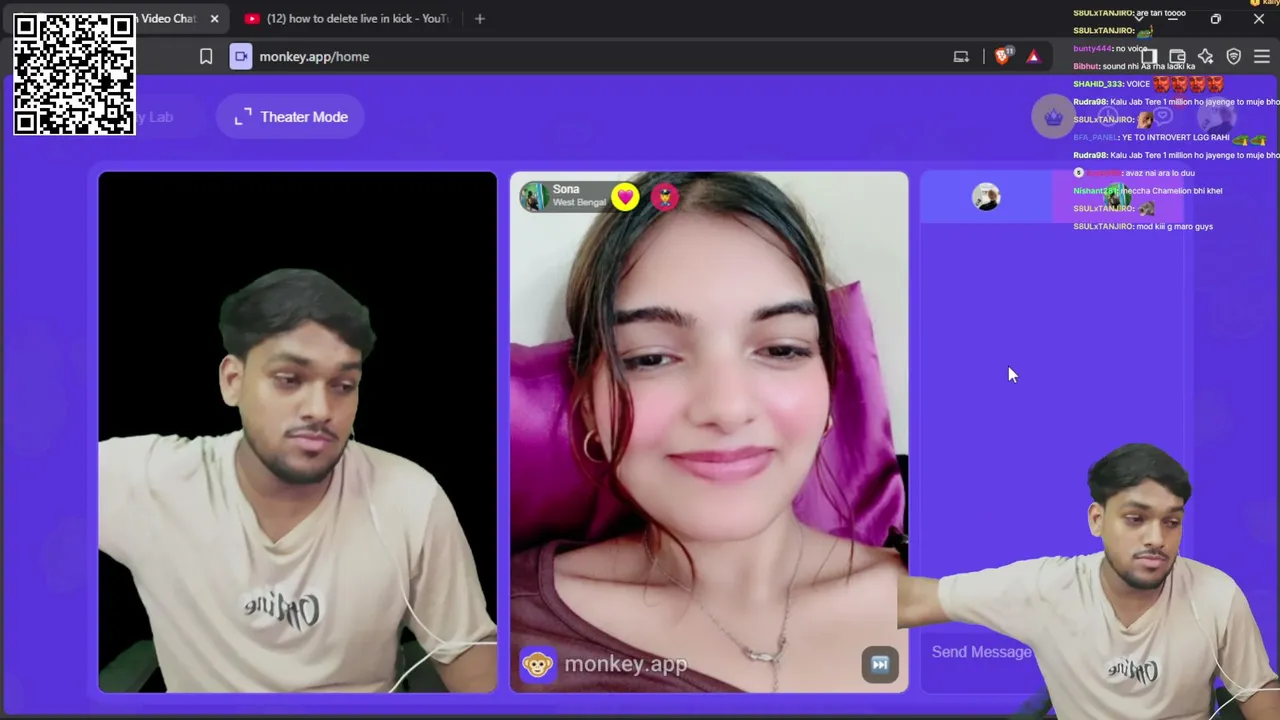Image resolution: width=1280 pixels, height=720 pixels.
Task: Report user with police badge icon
Action: coord(665,197)
